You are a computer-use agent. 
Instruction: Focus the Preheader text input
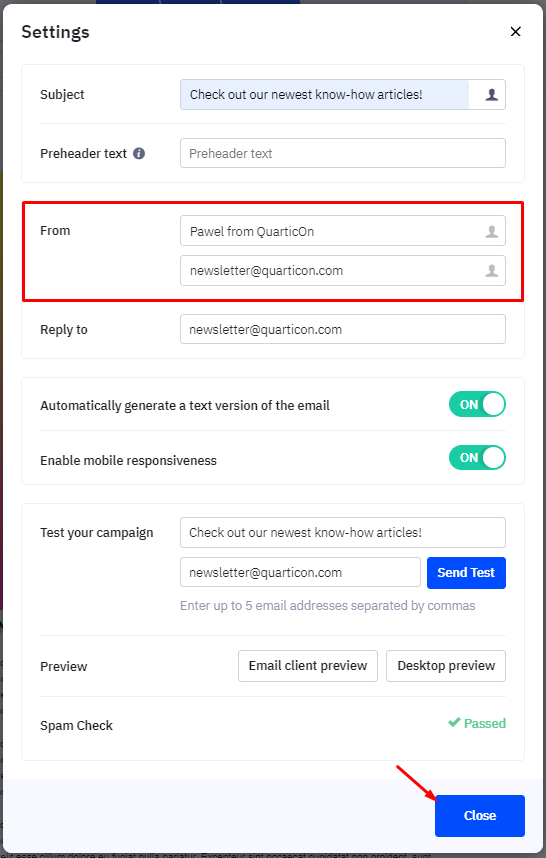pyautogui.click(x=343, y=153)
